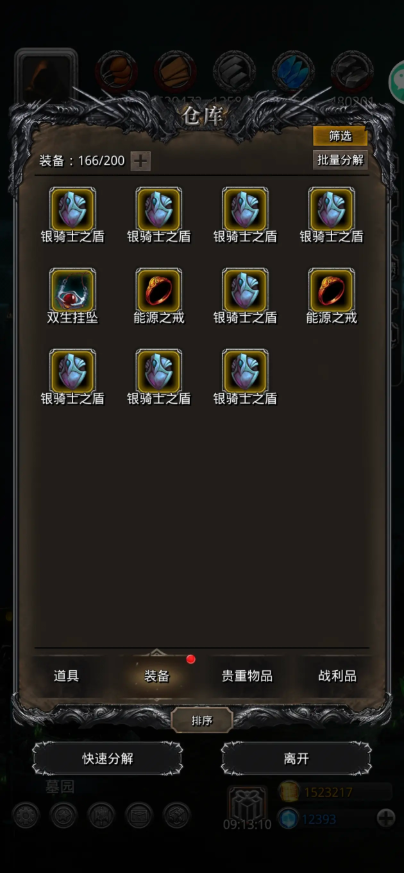Image resolution: width=404 pixels, height=873 pixels.
Task: Click the plus icon to expand equipment capacity
Action: [x=141, y=161]
